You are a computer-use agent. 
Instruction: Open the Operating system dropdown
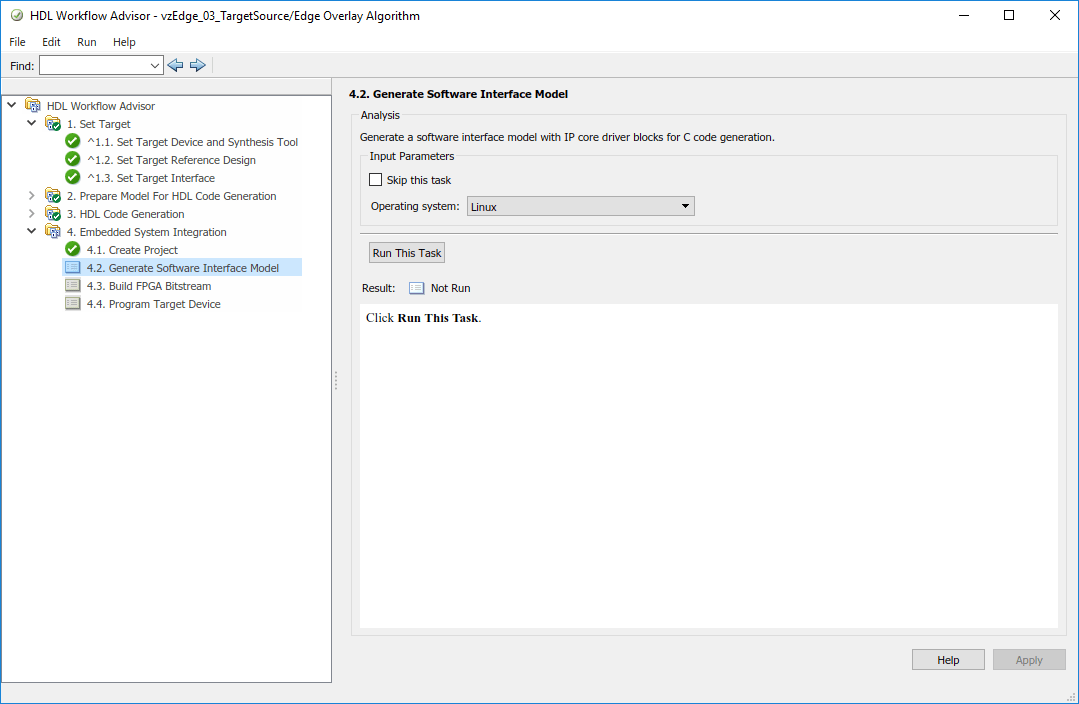(580, 206)
